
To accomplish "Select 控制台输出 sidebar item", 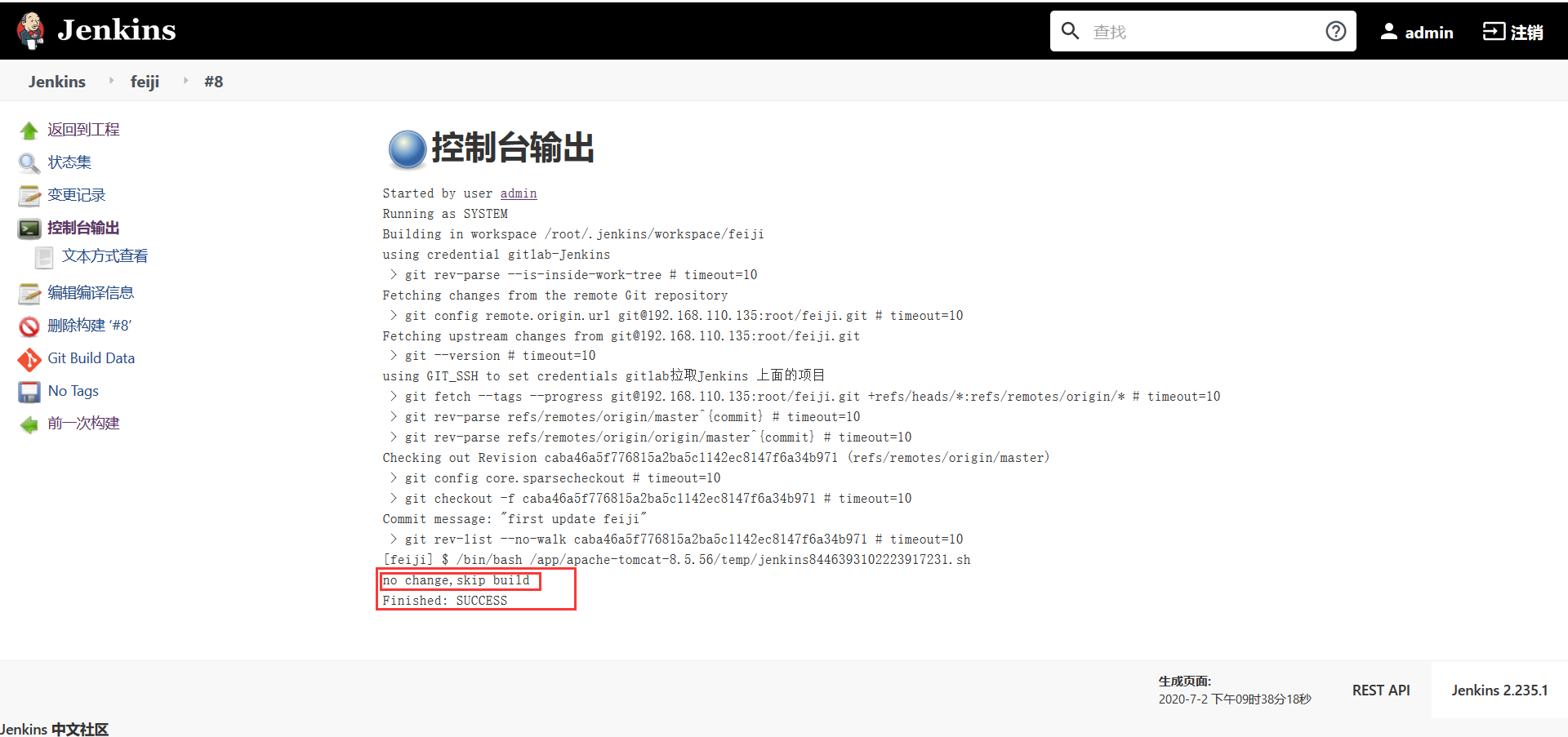I will [x=83, y=228].
